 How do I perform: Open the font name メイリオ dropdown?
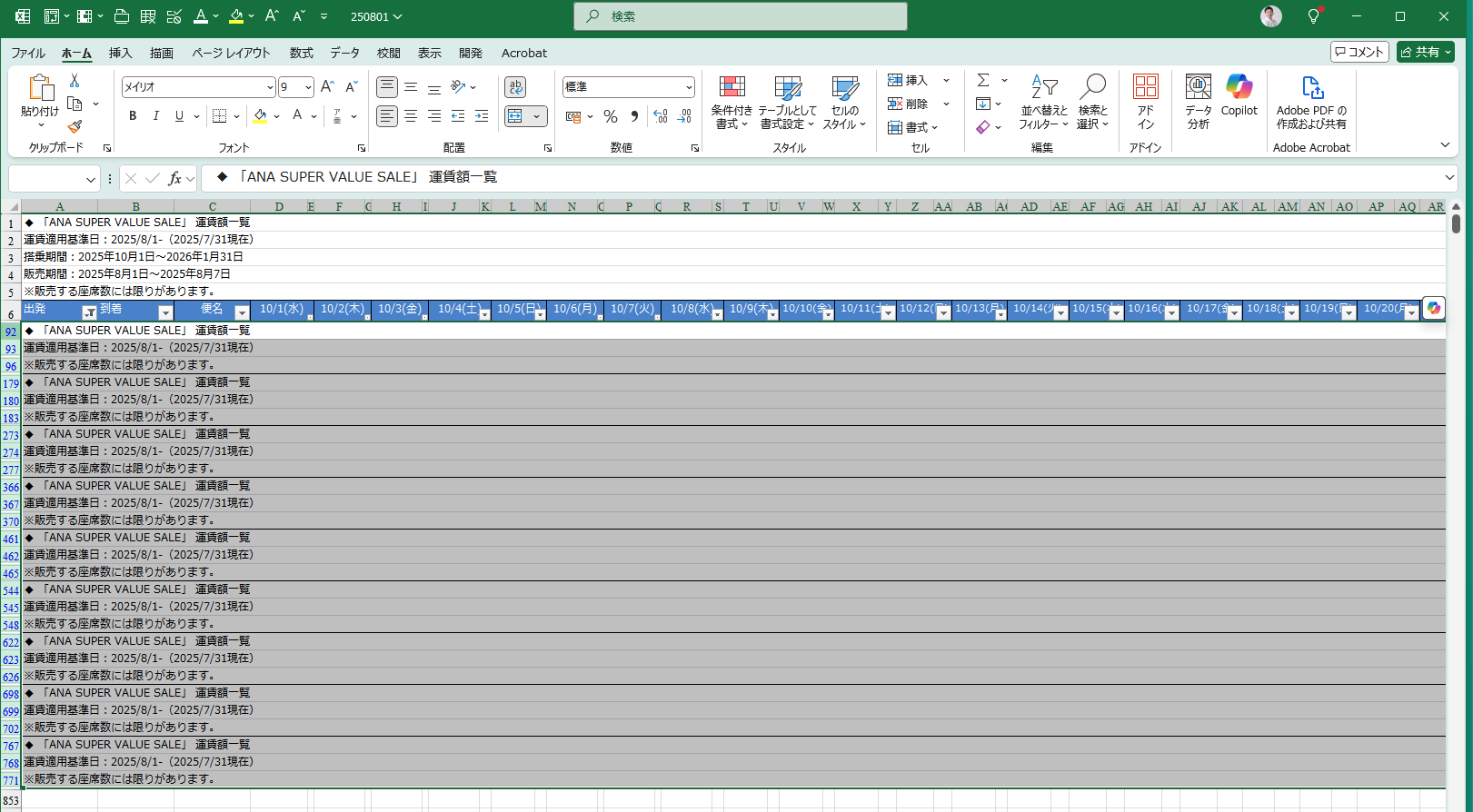click(x=270, y=87)
